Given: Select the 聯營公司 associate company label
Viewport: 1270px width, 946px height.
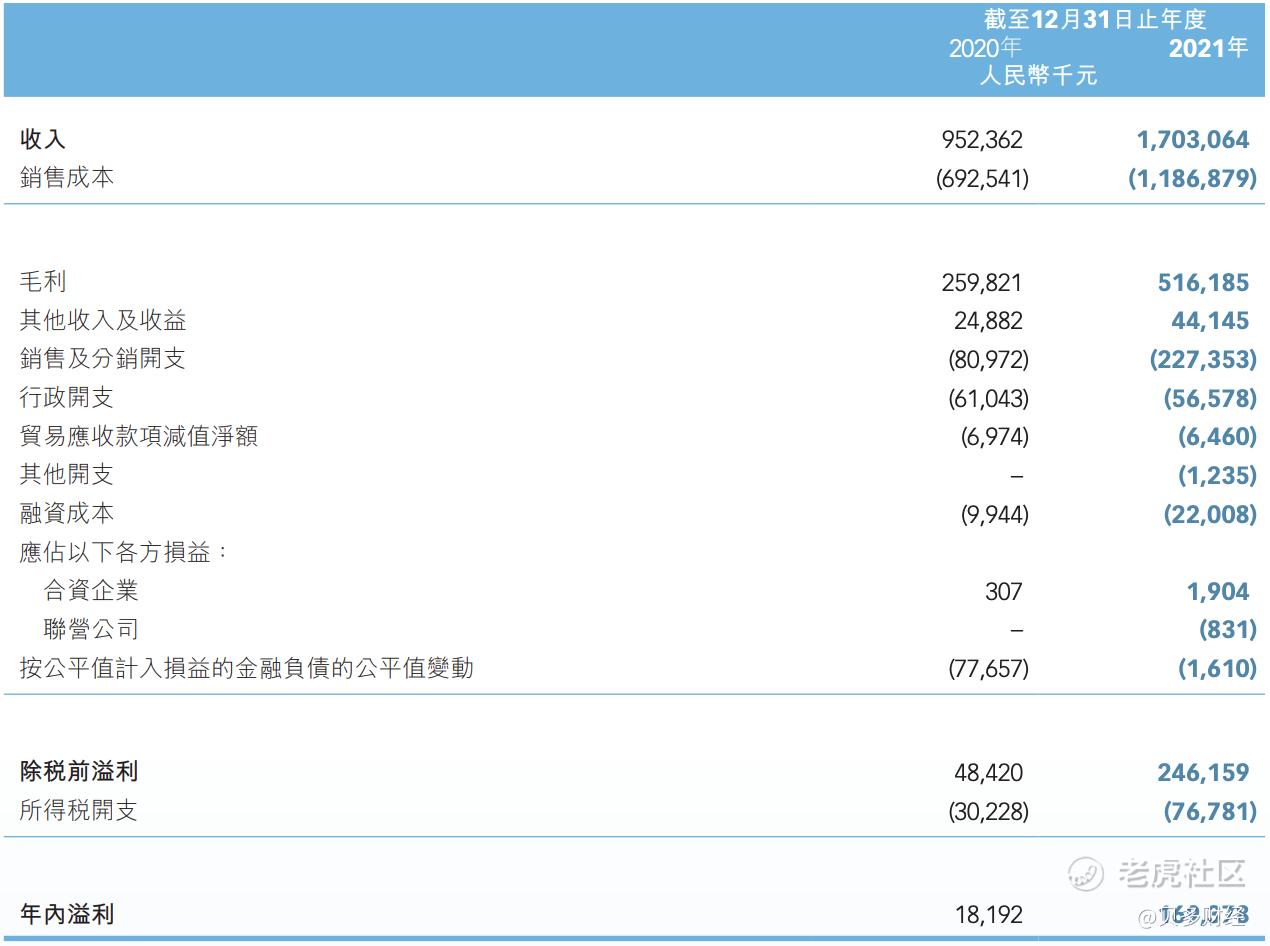Looking at the screenshot, I should [x=90, y=630].
